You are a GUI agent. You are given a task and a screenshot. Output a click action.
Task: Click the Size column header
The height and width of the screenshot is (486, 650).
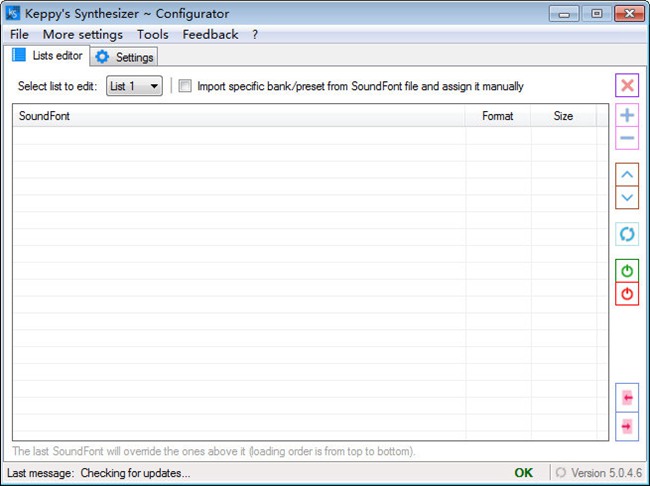click(563, 116)
